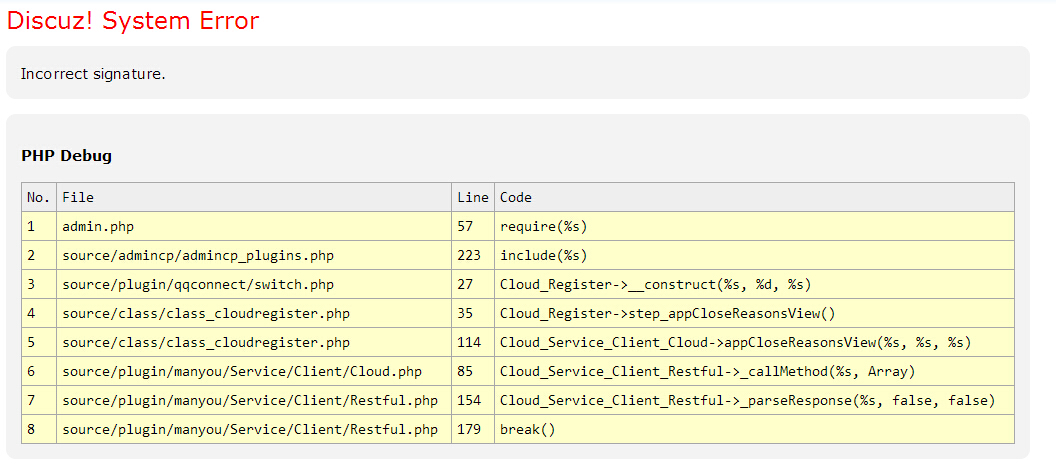
Task: Click the 'break()' code cell
Action: (x=527, y=429)
